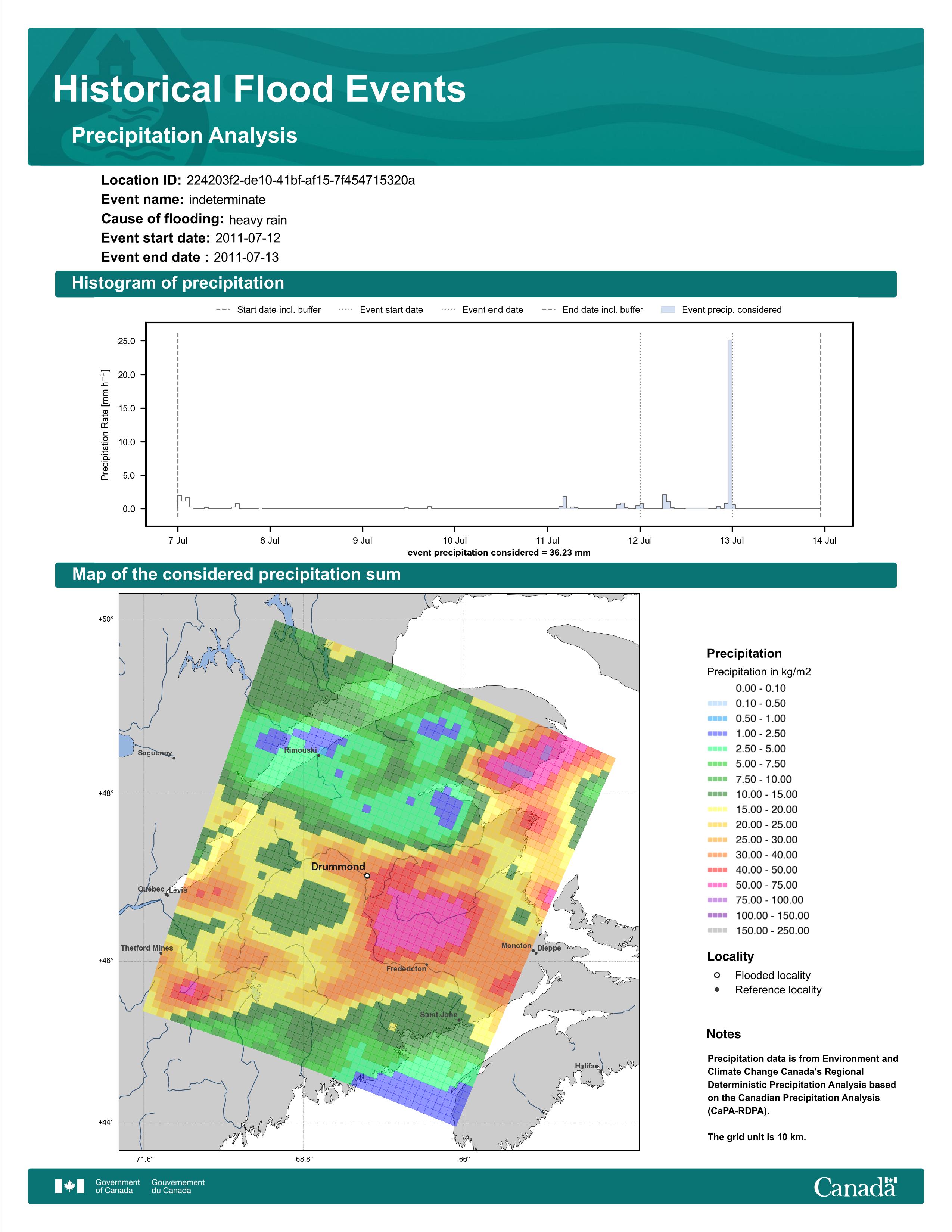Click the 'Precipitation in kg/m2' legend label
The width and height of the screenshot is (952, 1232).
click(x=759, y=672)
